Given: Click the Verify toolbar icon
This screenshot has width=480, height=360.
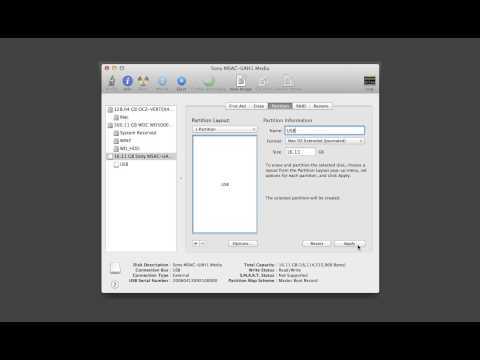Looking at the screenshot, I should tap(112, 81).
